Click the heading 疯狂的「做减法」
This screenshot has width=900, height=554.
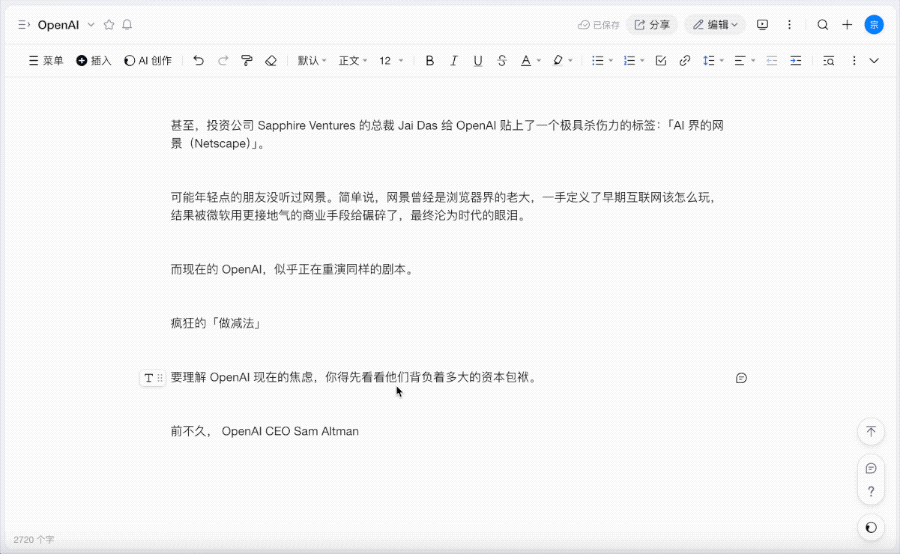(216, 323)
